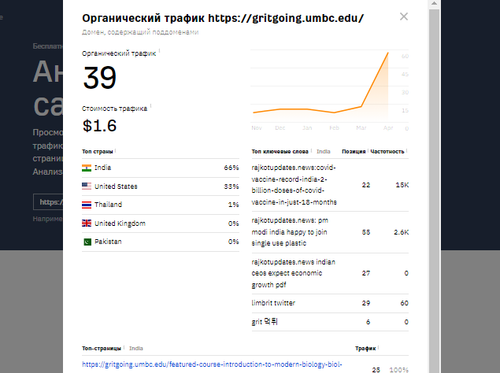Image resolution: width=500 pixels, height=373 pixels.
Task: Click the Позиция column header
Action: click(x=353, y=151)
